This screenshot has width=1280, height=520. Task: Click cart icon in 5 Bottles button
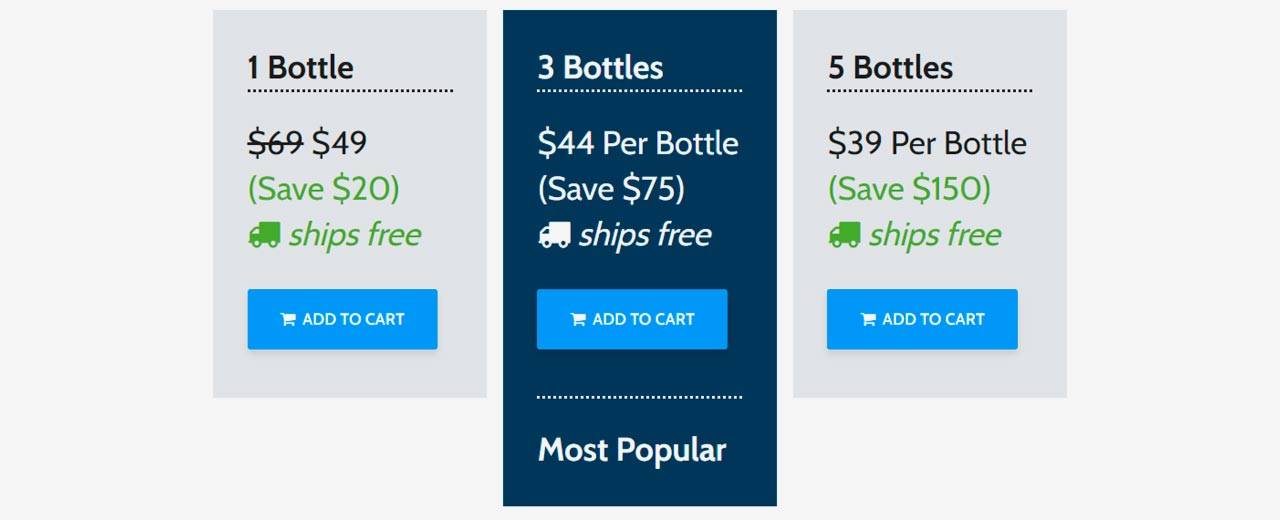868,319
